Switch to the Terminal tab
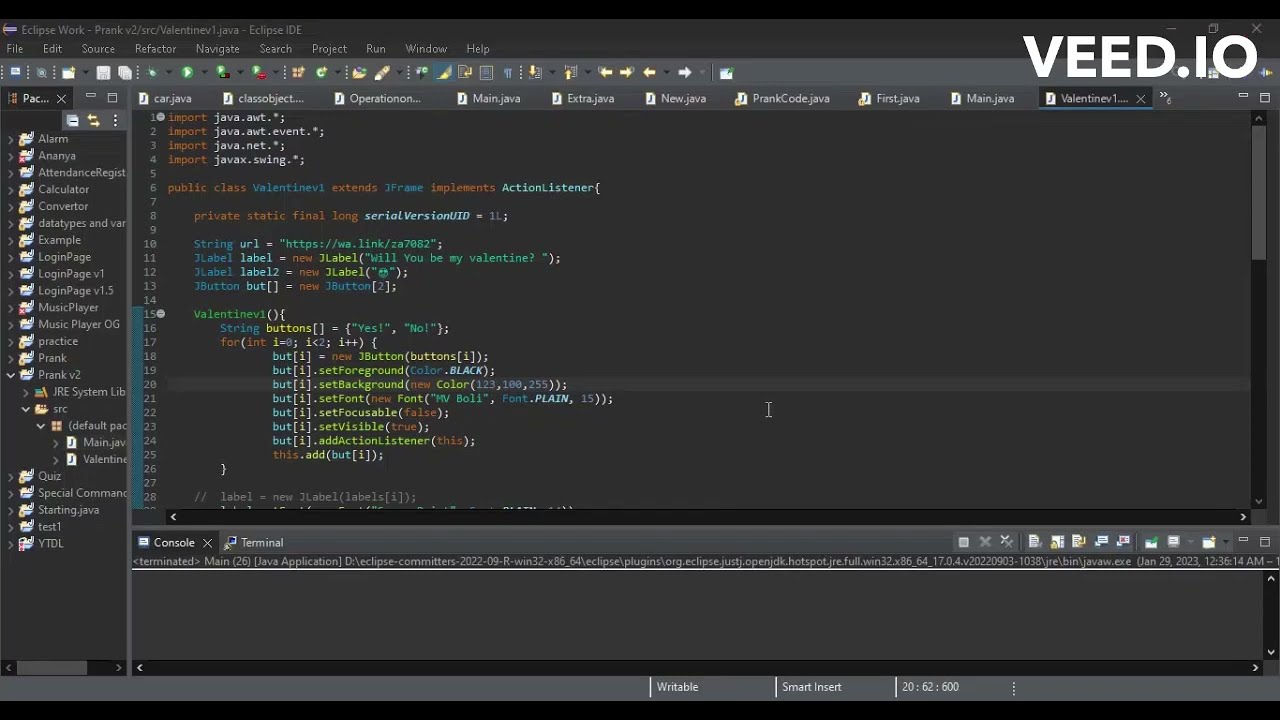 point(254,542)
